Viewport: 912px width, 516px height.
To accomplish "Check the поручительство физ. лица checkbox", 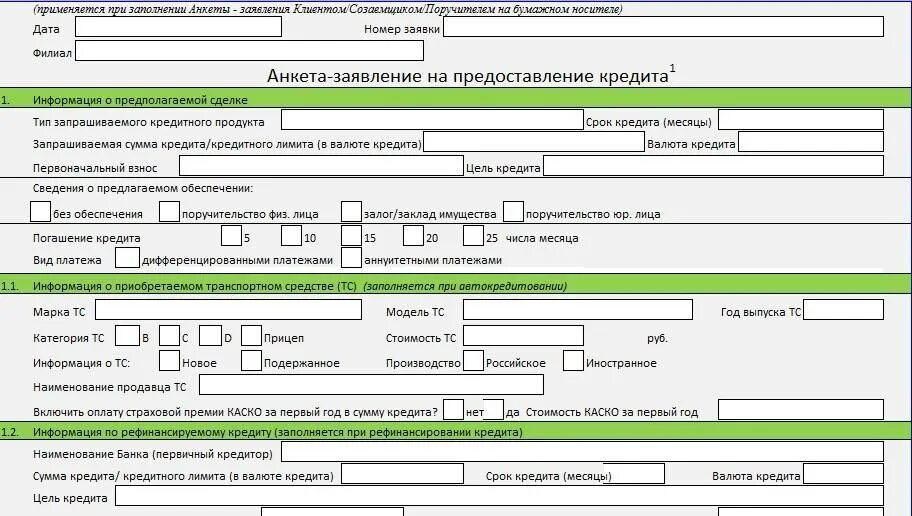I will [x=169, y=212].
